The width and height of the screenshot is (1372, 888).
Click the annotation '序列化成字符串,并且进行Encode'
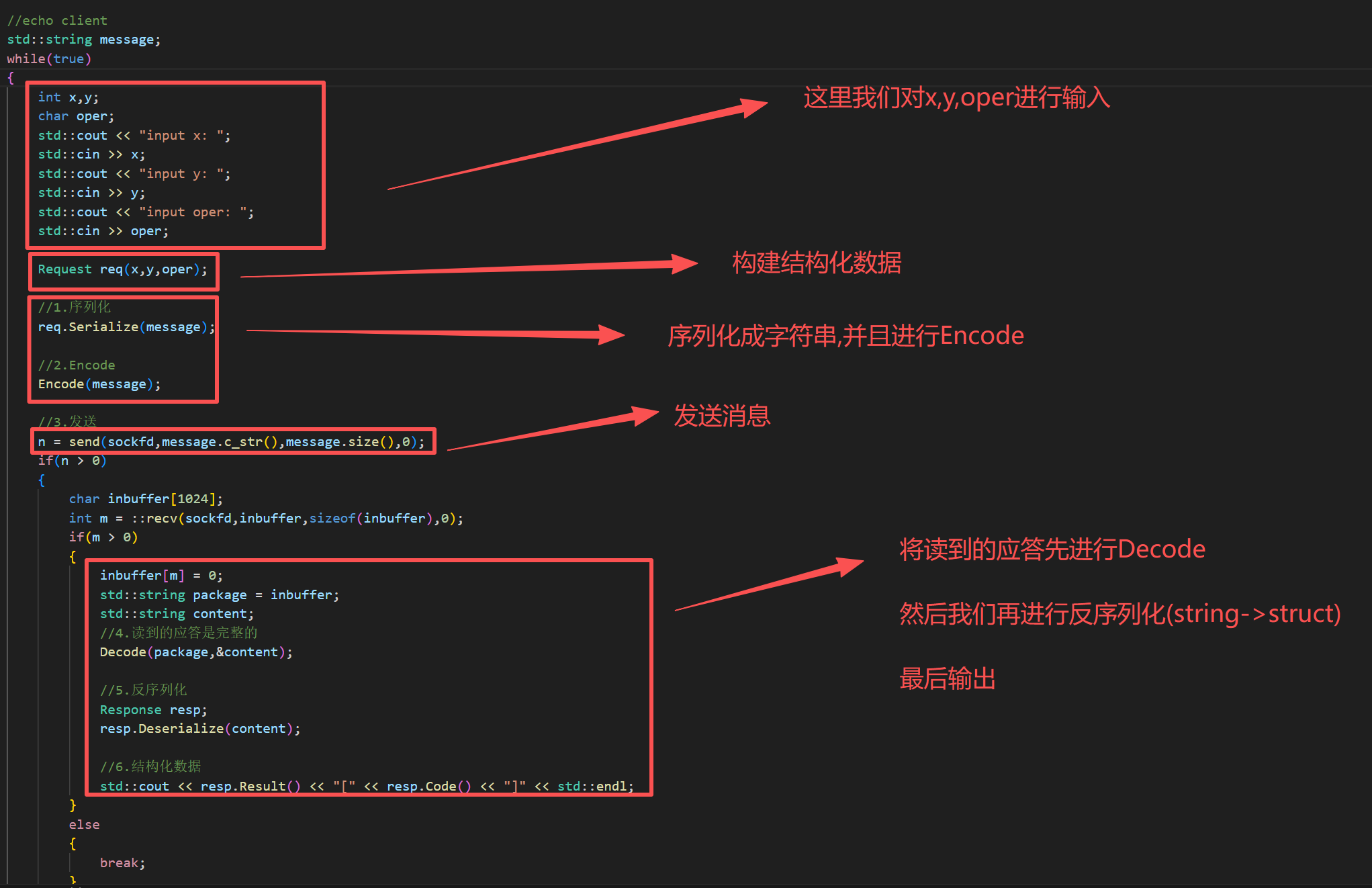pos(845,335)
